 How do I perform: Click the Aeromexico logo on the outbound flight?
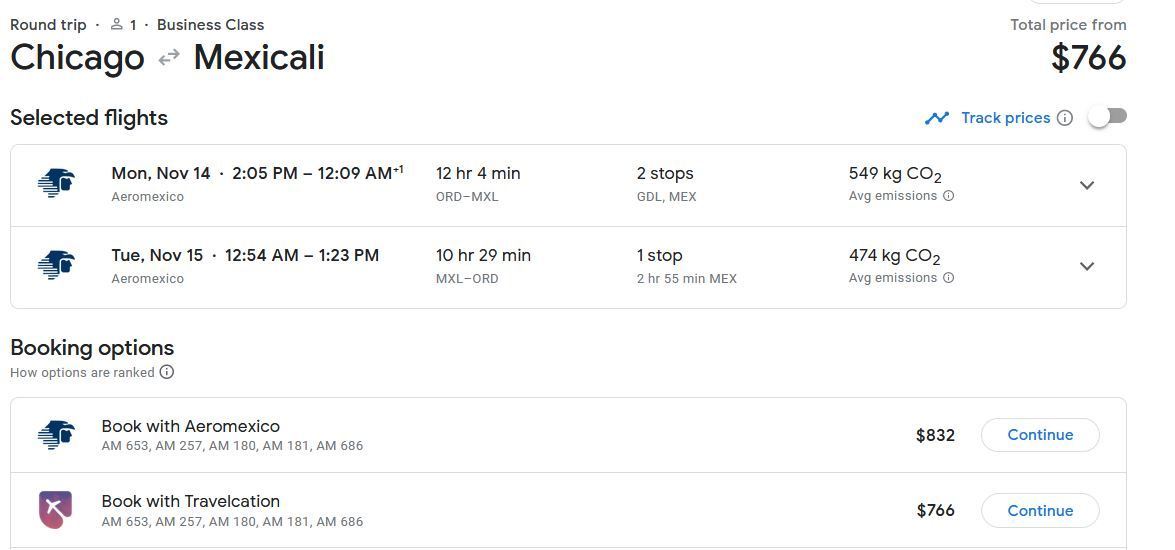[56, 184]
